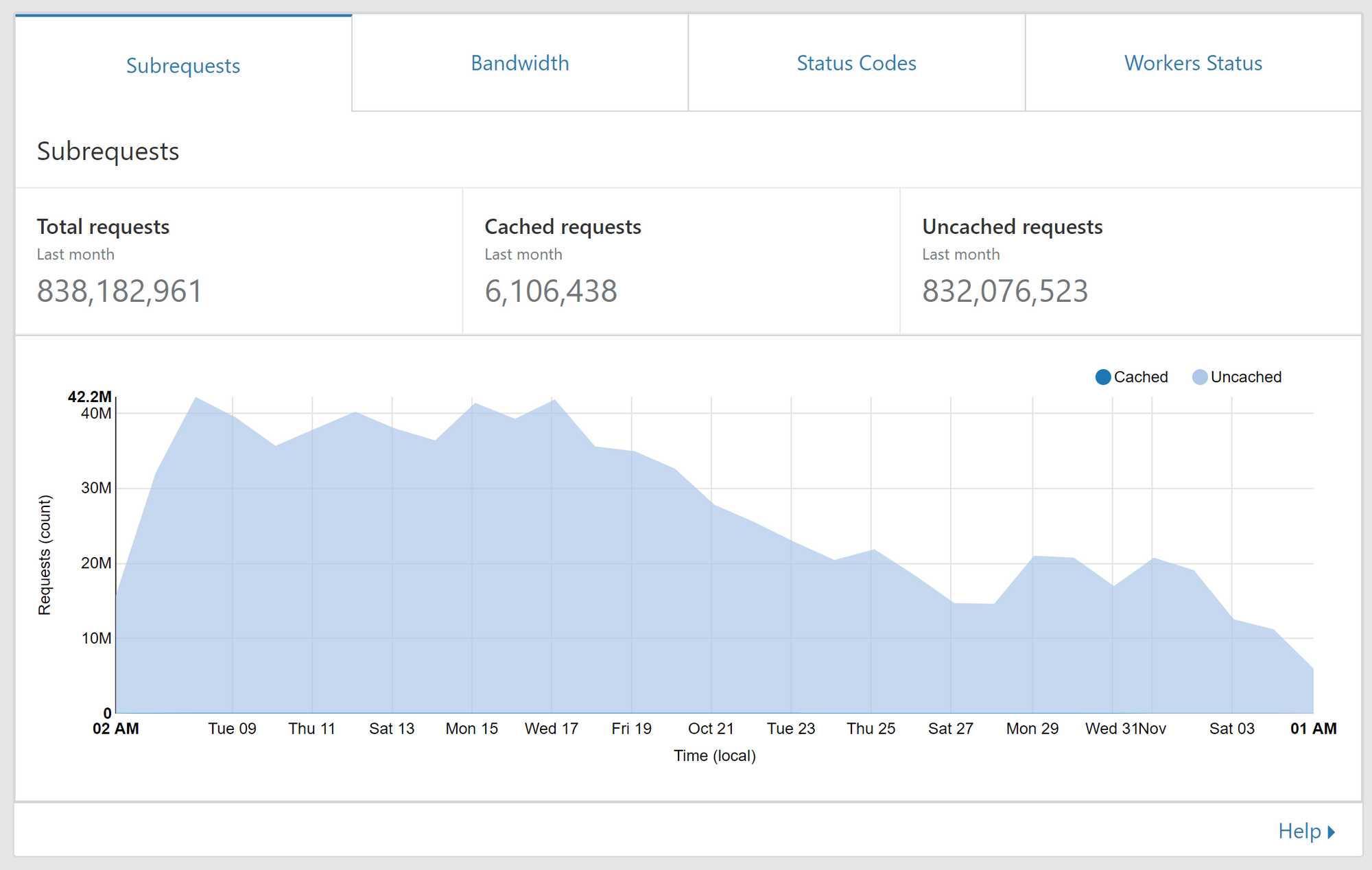Screen dimensions: 1372x870
Task: Switch to the Bandwidth tab
Action: pyautogui.click(x=520, y=63)
